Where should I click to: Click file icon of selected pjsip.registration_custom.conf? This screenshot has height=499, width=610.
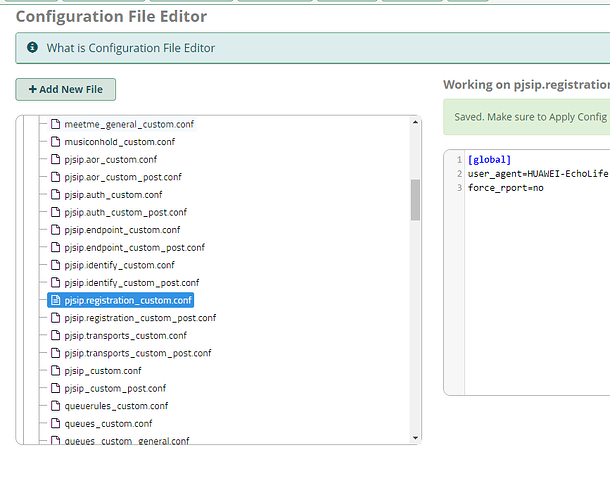56,300
